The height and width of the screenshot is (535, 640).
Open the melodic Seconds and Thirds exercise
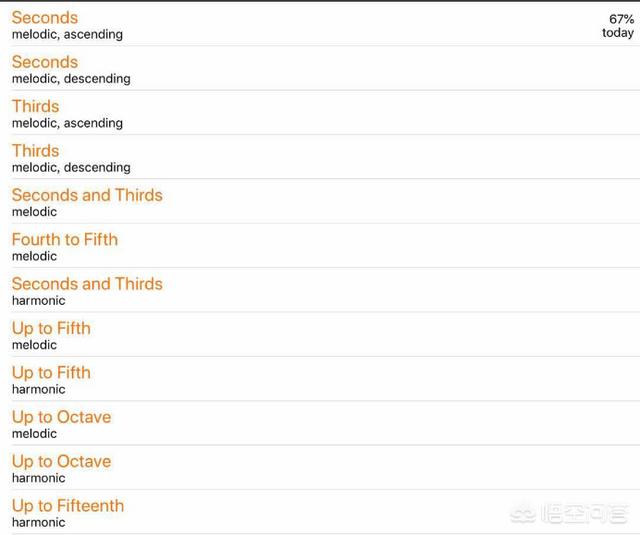tap(87, 195)
